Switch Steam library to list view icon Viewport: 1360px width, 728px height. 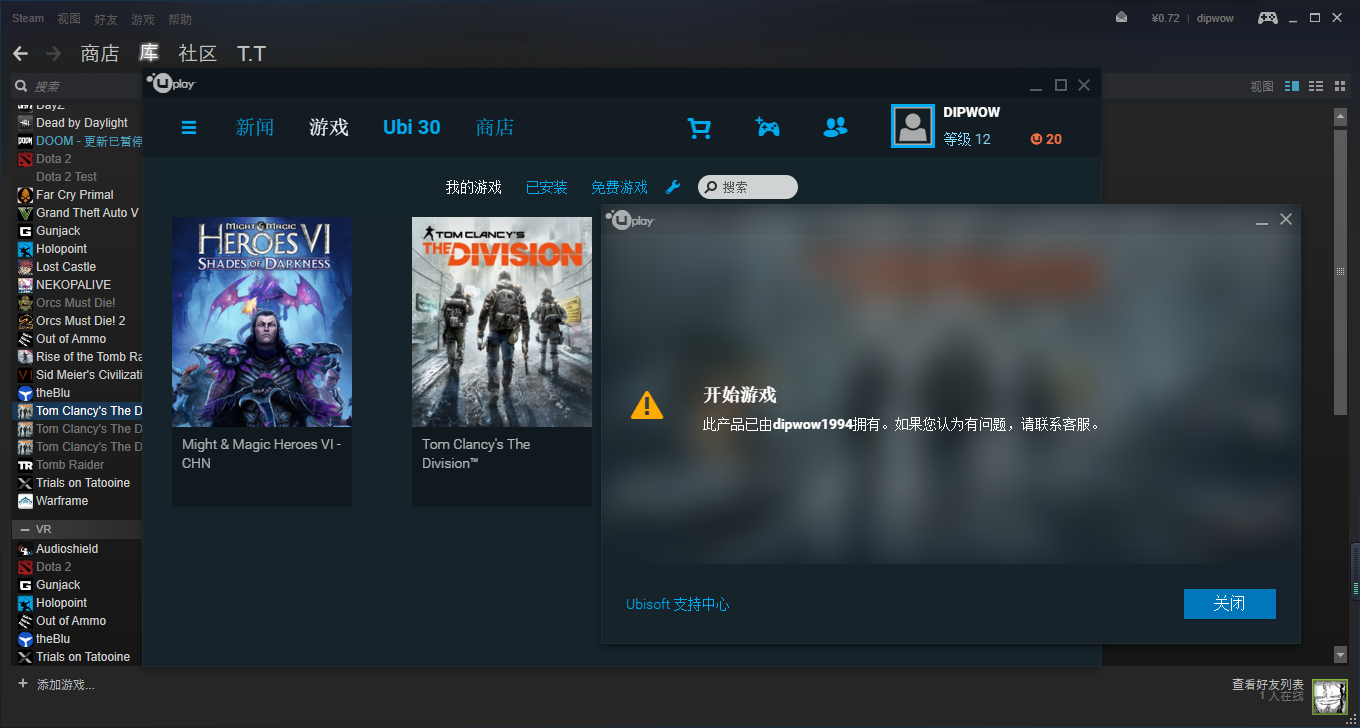[x=1316, y=87]
